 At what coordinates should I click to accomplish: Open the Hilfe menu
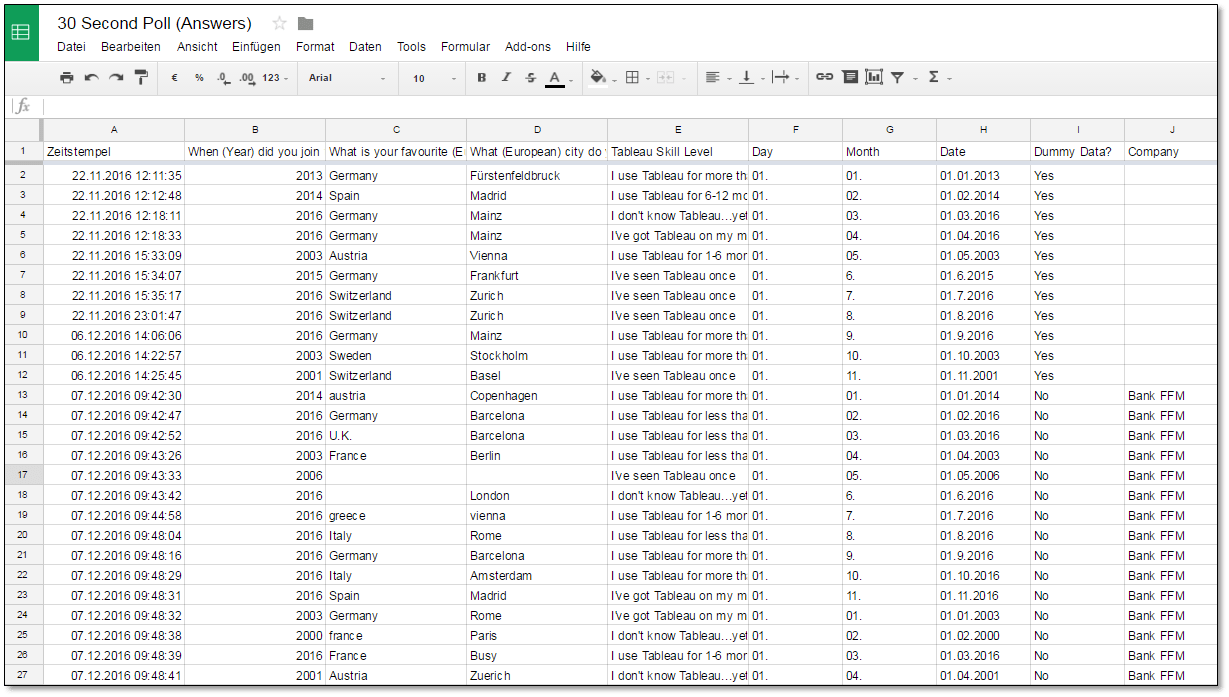(x=578, y=47)
